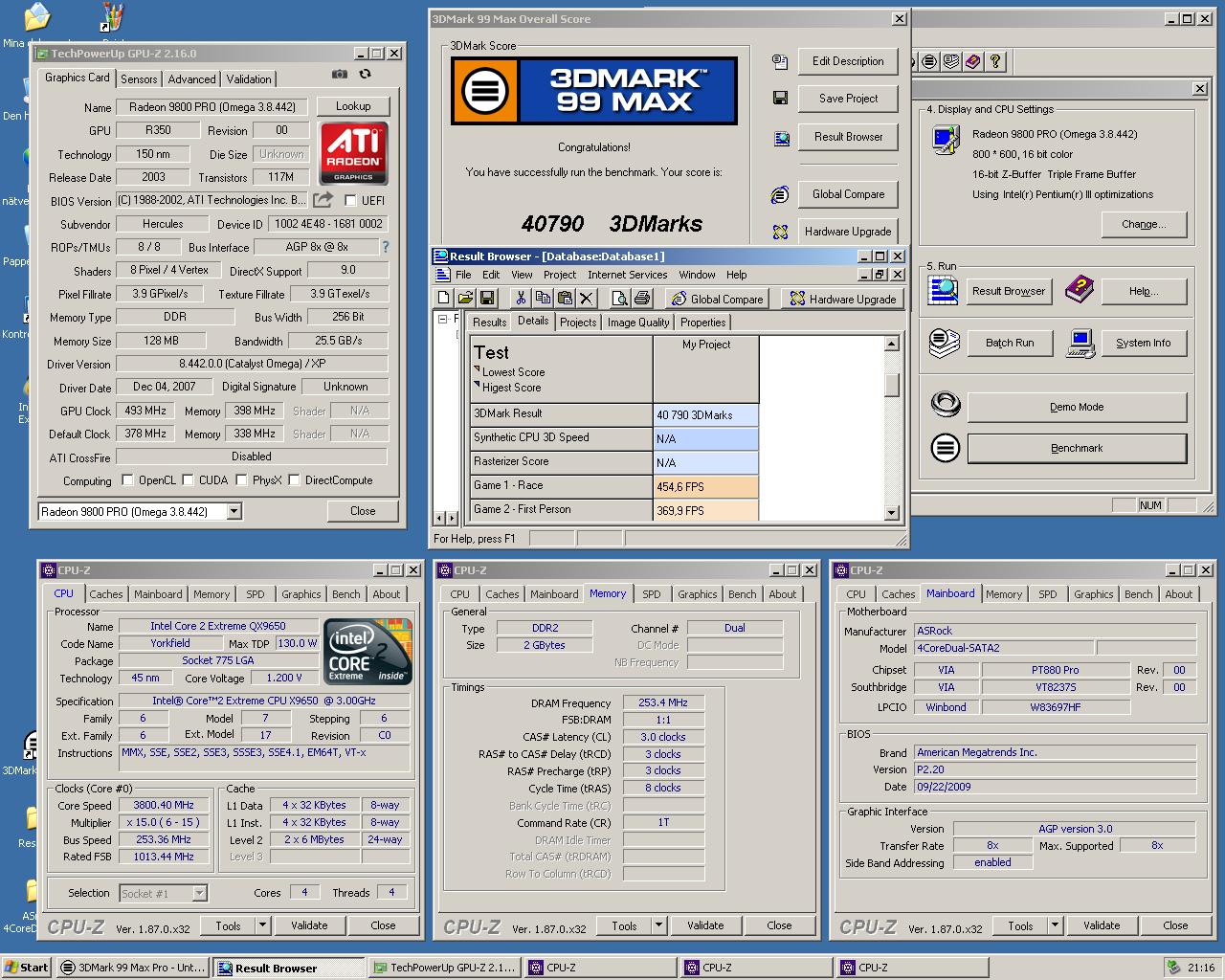Toggle the OpenCL checkbox

point(127,480)
